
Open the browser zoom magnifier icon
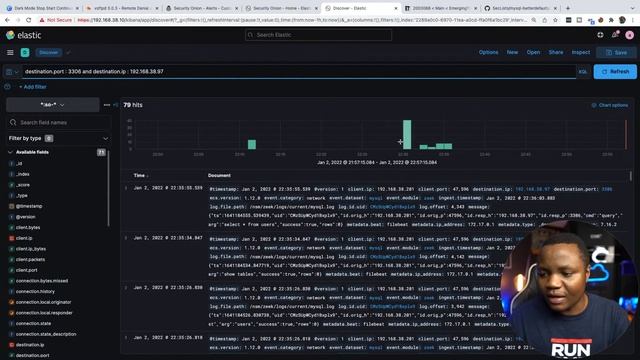coord(534,20)
